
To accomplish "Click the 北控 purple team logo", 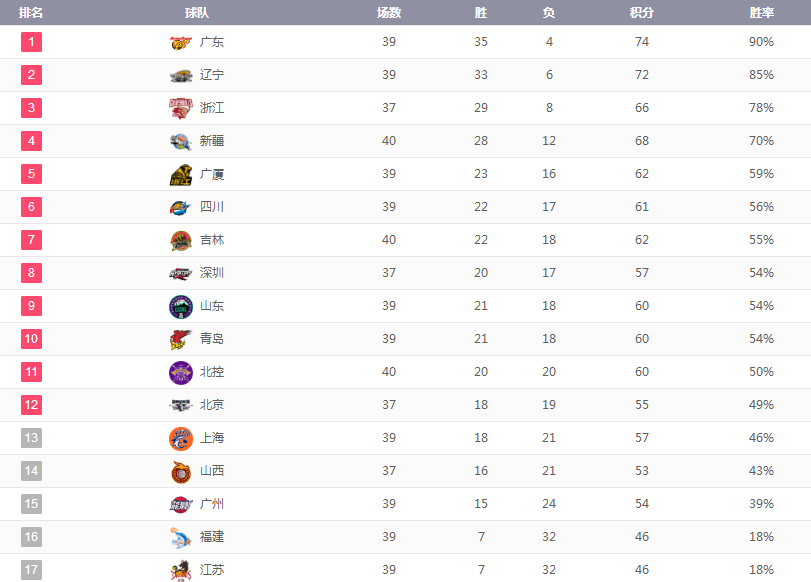I will point(181,372).
